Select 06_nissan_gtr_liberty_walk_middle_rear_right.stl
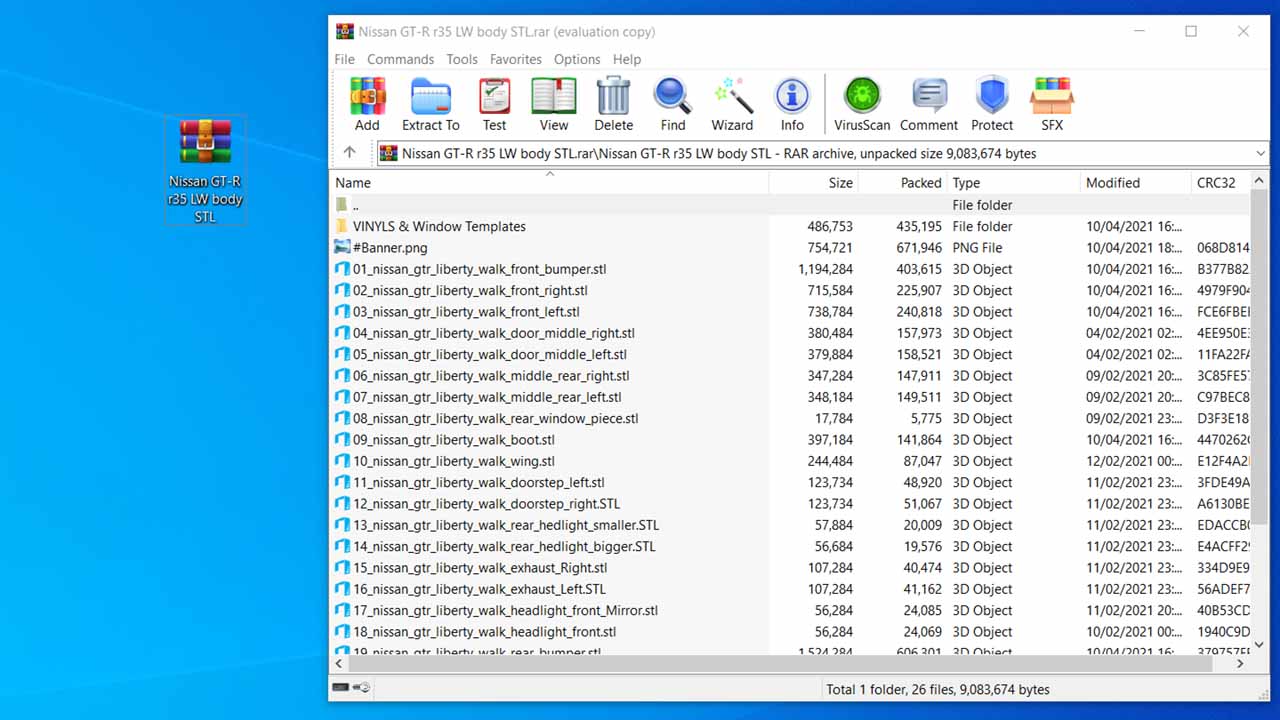Screen dimensions: 1280x720 pyautogui.click(x=790, y=376)
